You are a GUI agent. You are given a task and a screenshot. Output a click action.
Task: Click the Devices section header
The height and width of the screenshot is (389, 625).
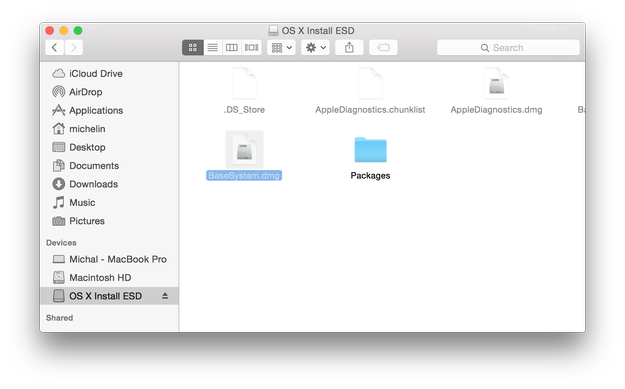(61, 243)
